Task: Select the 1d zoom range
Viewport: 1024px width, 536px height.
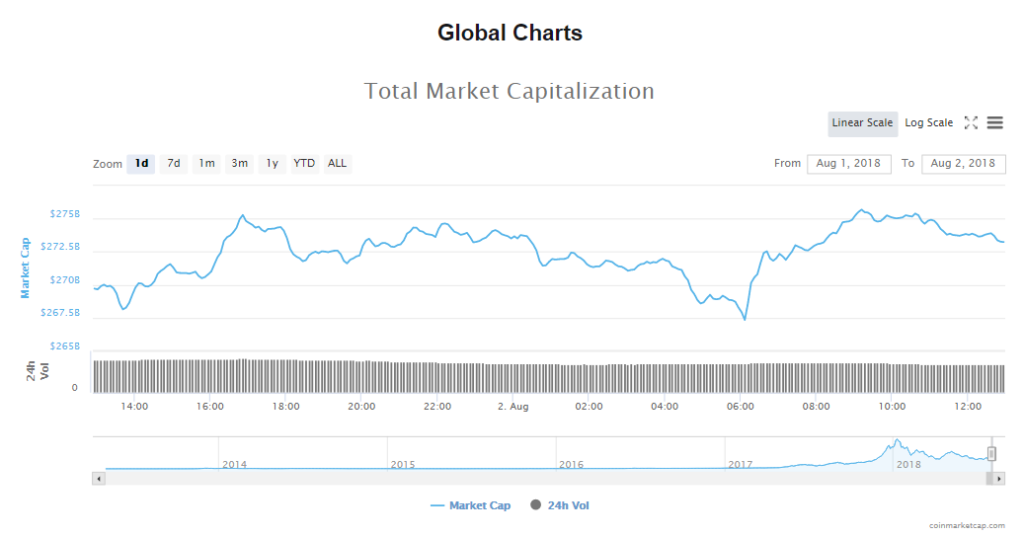Action: tap(141, 163)
